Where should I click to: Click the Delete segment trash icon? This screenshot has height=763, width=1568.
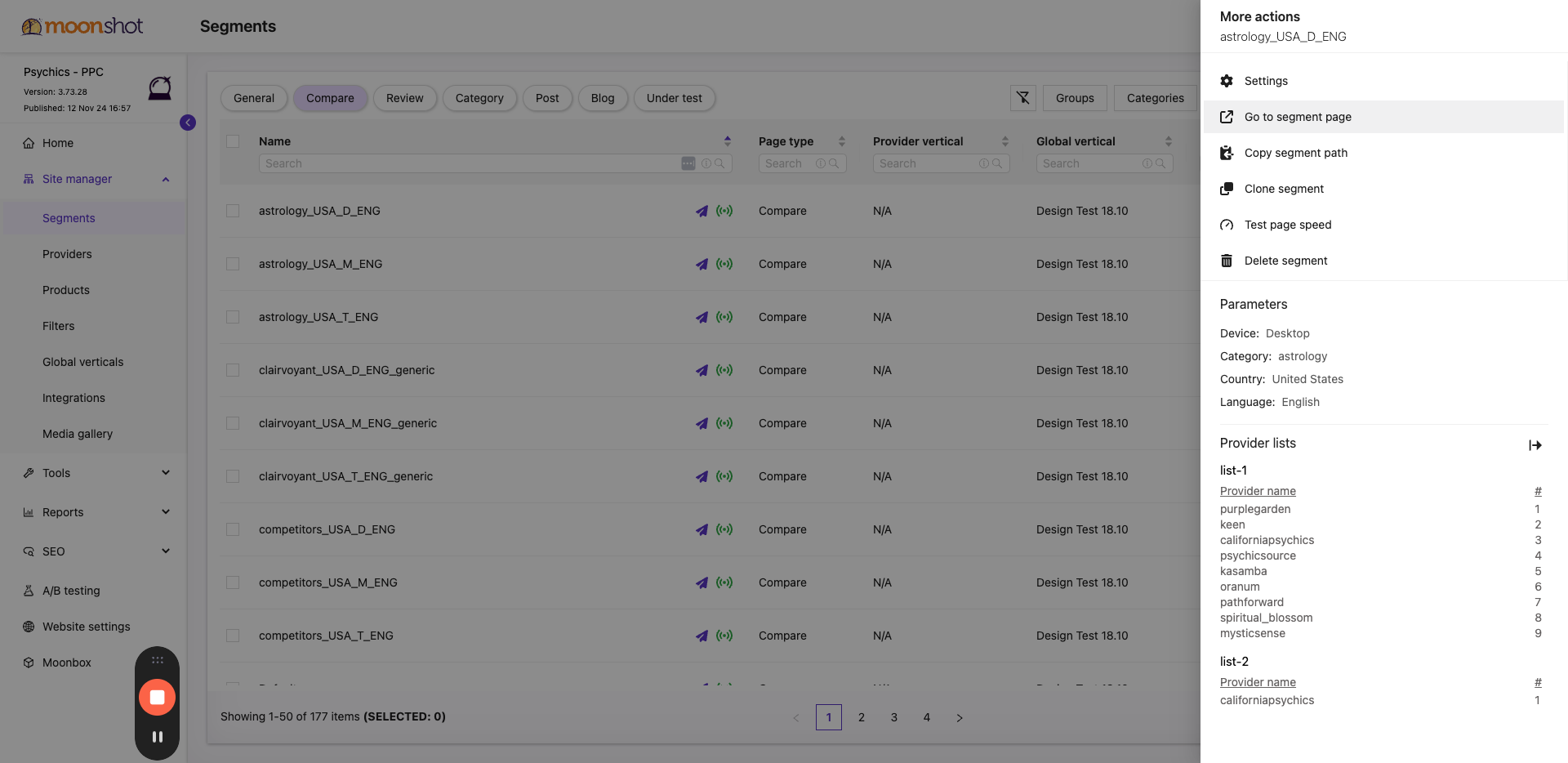click(x=1227, y=261)
